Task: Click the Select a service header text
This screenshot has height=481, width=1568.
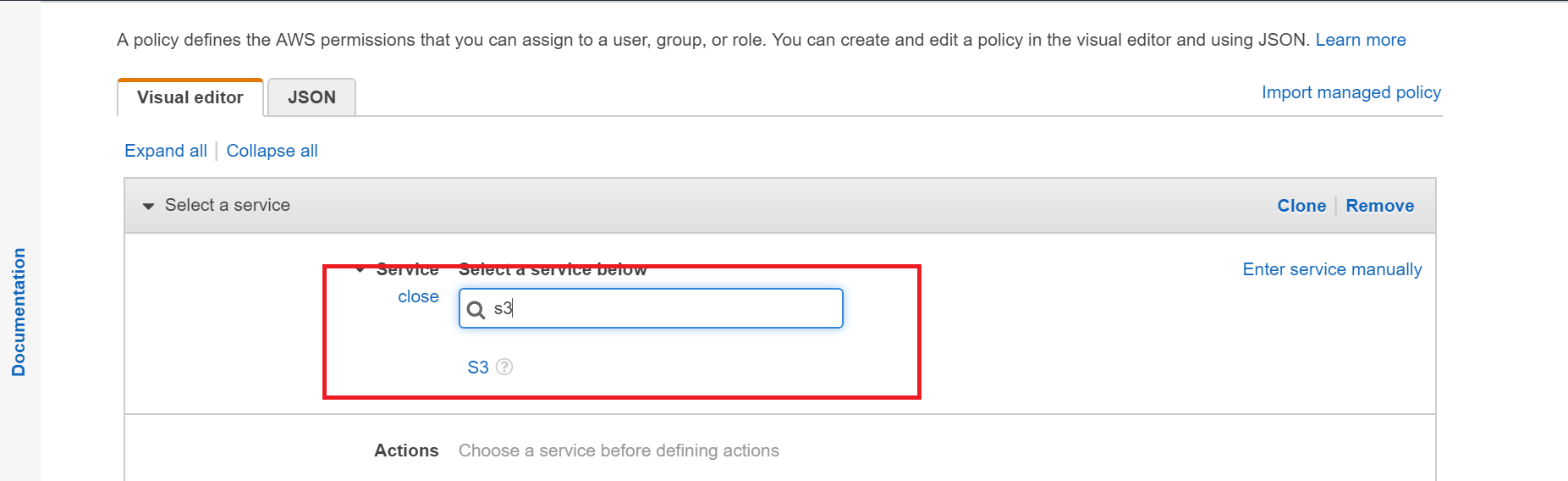Action: coord(227,205)
